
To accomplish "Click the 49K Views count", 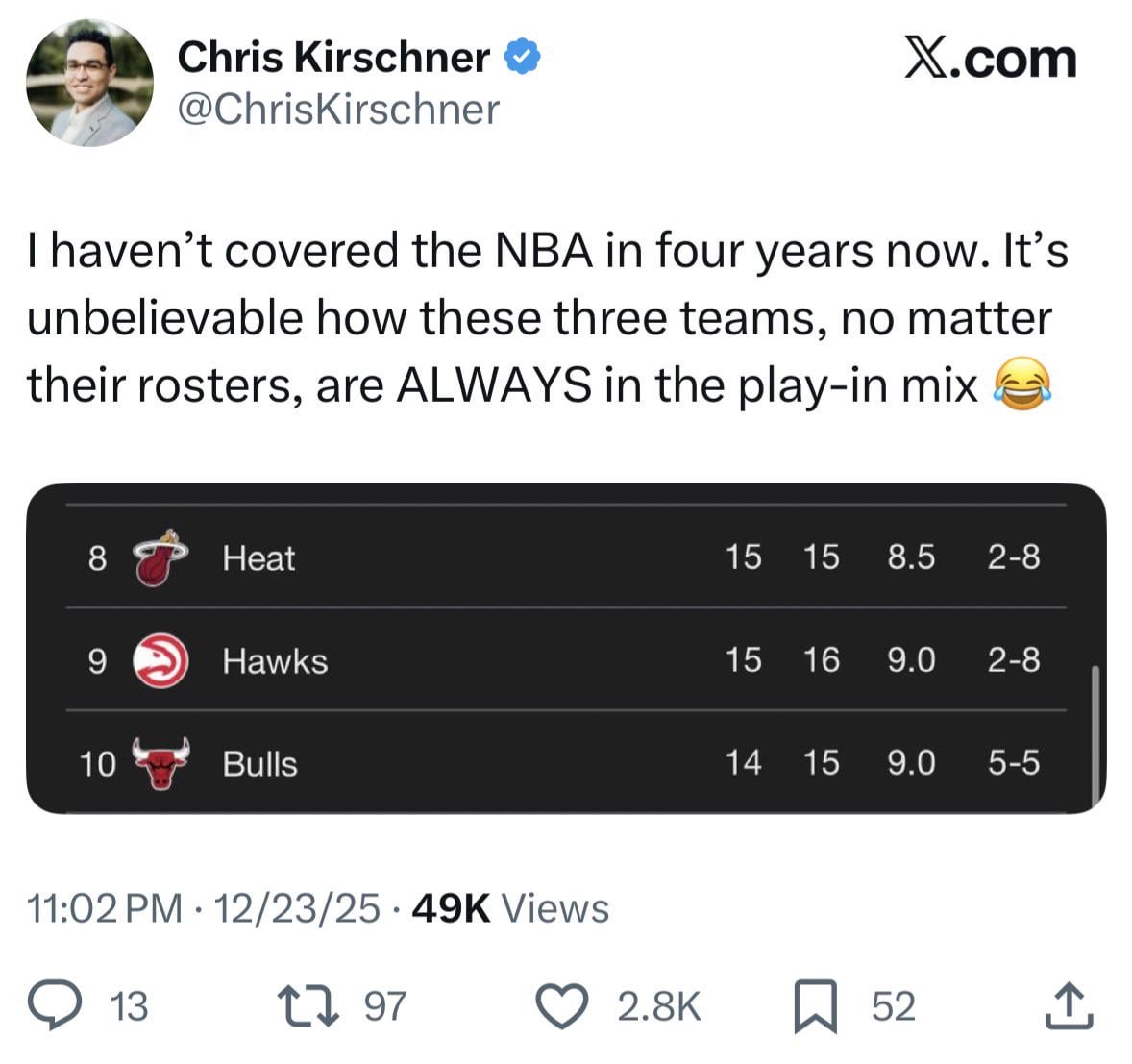I will click(509, 908).
